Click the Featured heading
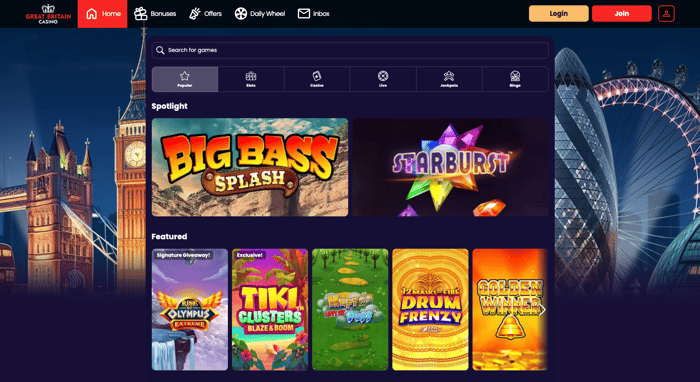The width and height of the screenshot is (700, 382). [169, 237]
